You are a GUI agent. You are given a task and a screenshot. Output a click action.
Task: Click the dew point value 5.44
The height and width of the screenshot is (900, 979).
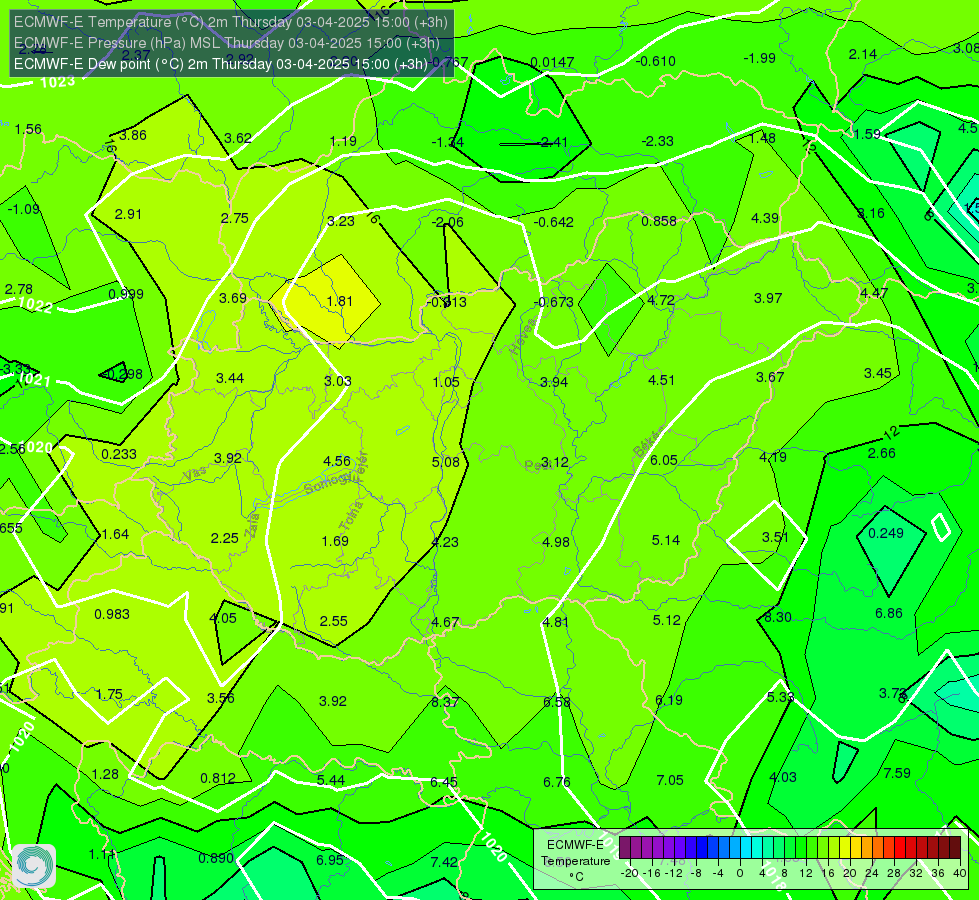pyautogui.click(x=331, y=780)
